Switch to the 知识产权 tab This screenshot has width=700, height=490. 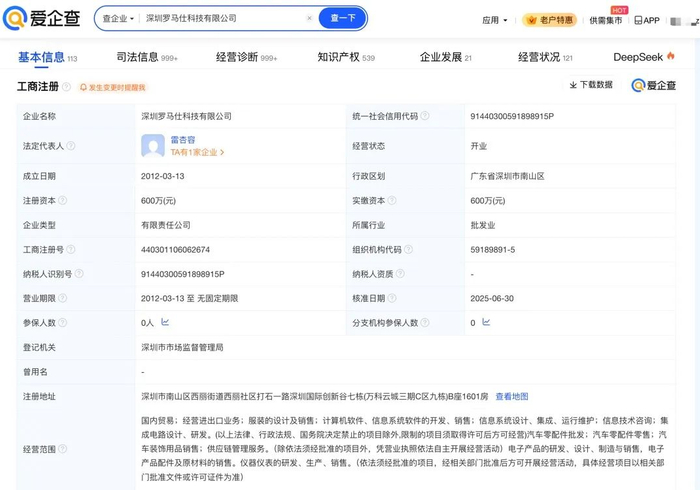click(x=338, y=57)
